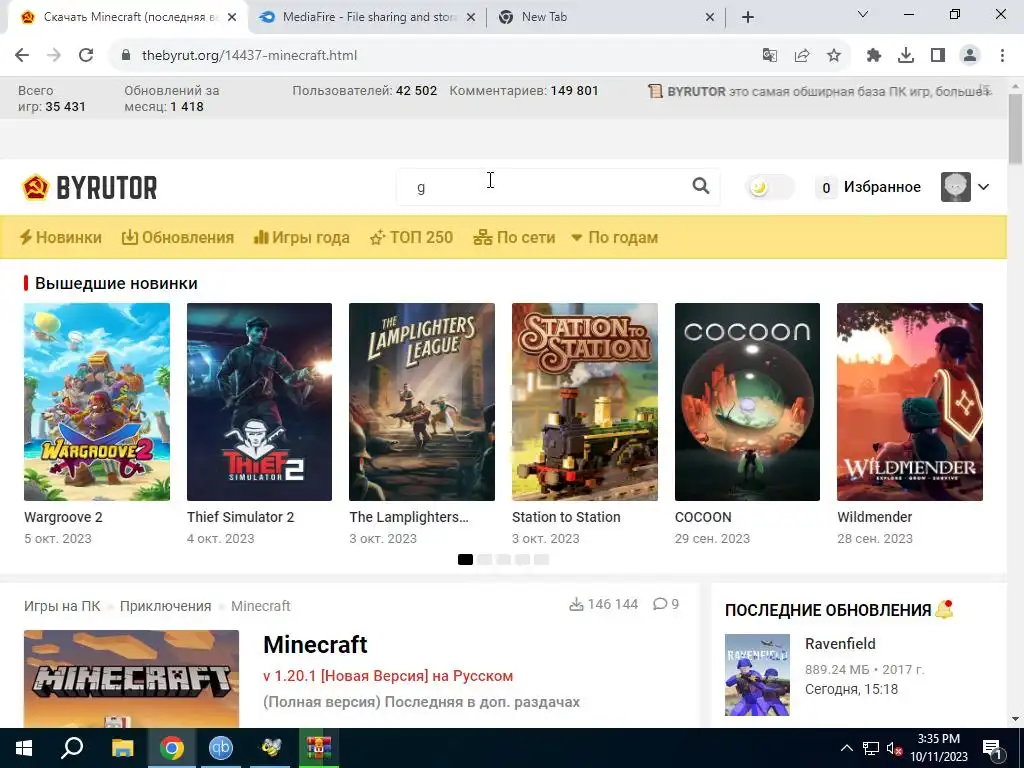Image resolution: width=1024 pixels, height=768 pixels.
Task: Click the Wargroove 2 title link
Action: point(63,517)
